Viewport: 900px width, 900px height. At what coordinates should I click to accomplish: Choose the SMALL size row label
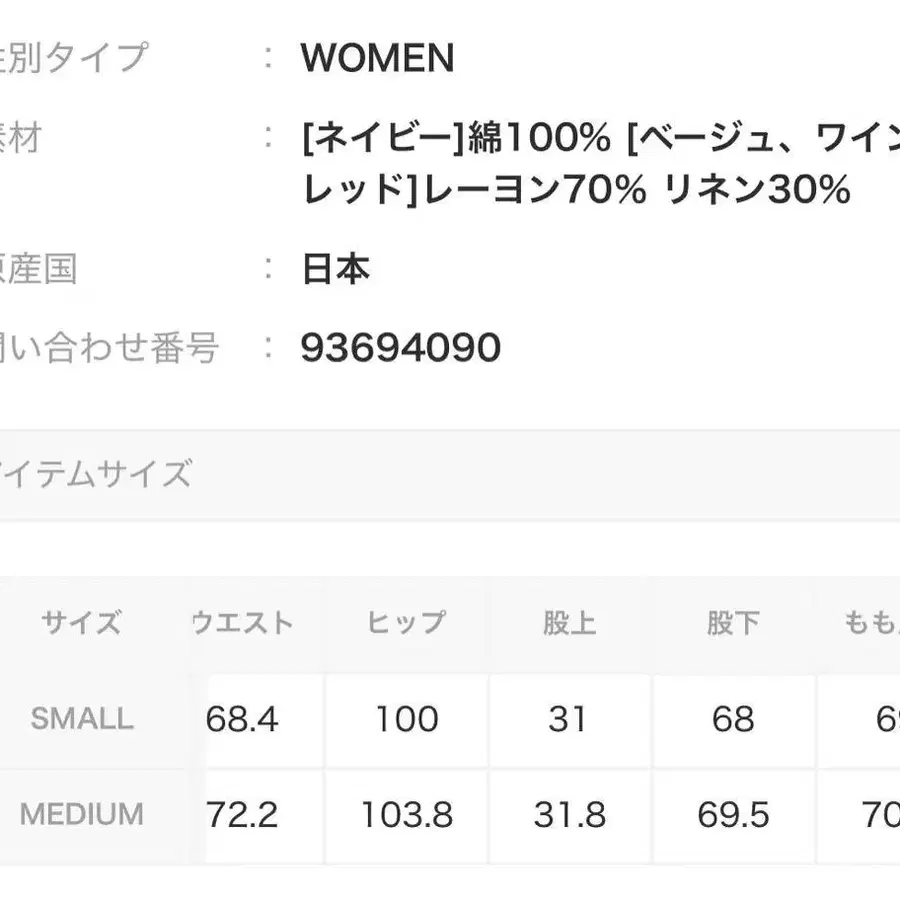[x=81, y=718]
